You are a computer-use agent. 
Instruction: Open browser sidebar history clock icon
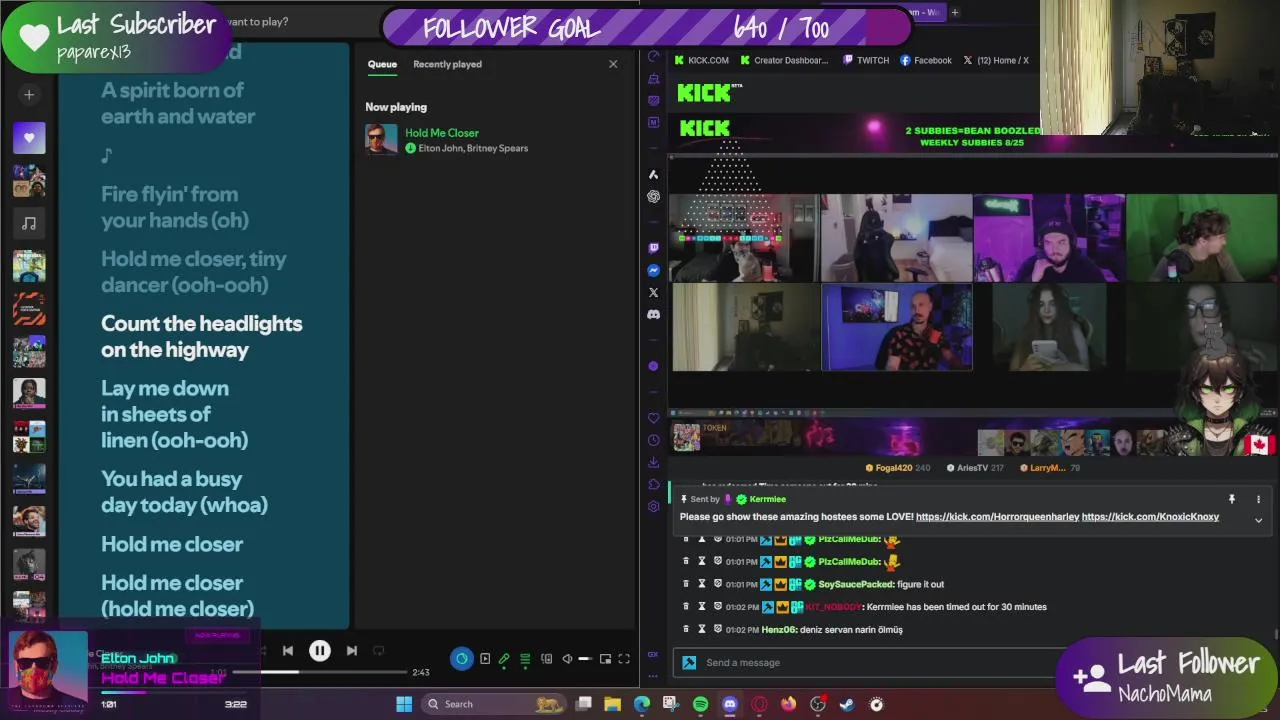653,440
